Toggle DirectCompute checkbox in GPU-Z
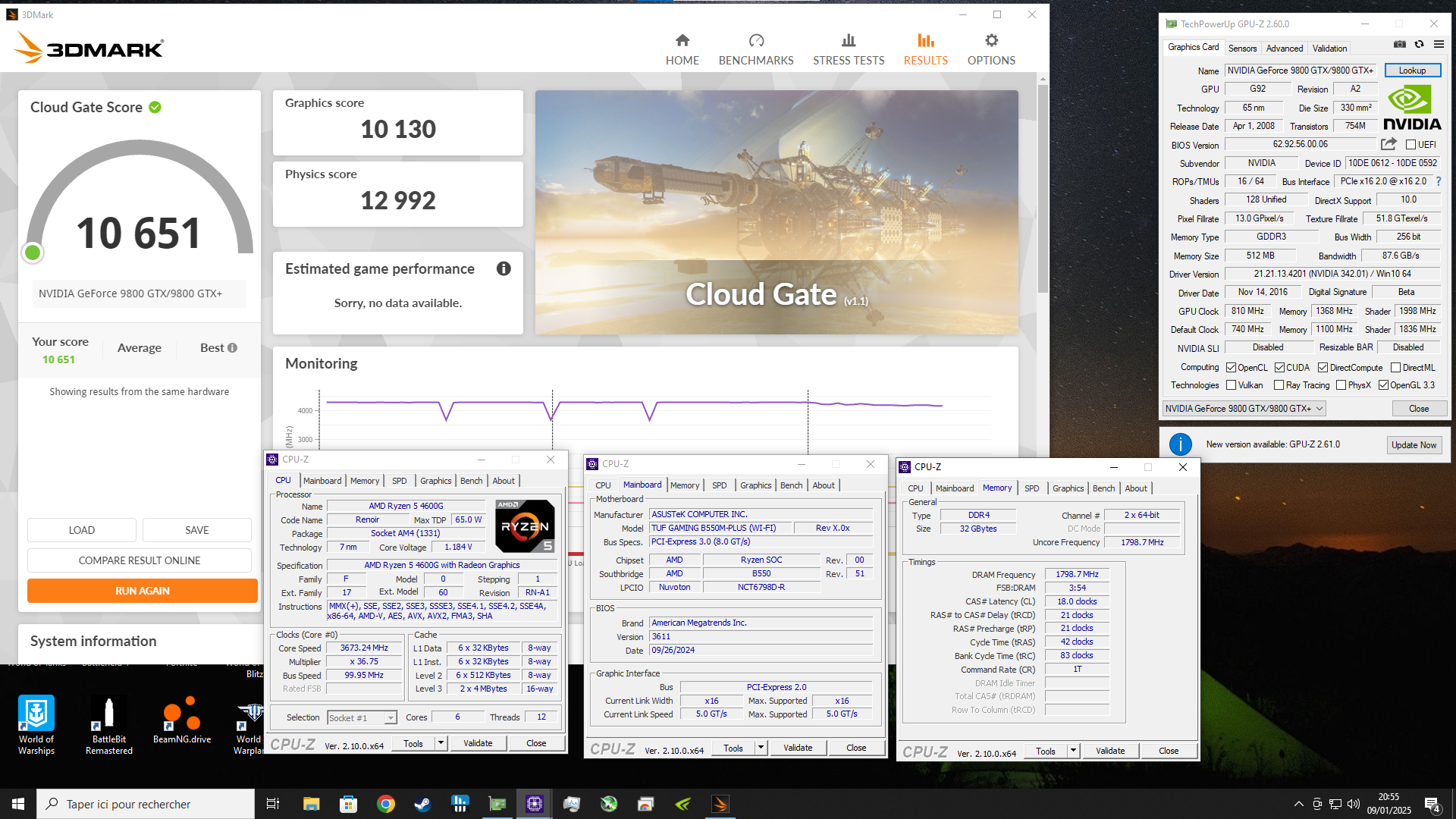This screenshot has width=1456, height=819. (1323, 368)
